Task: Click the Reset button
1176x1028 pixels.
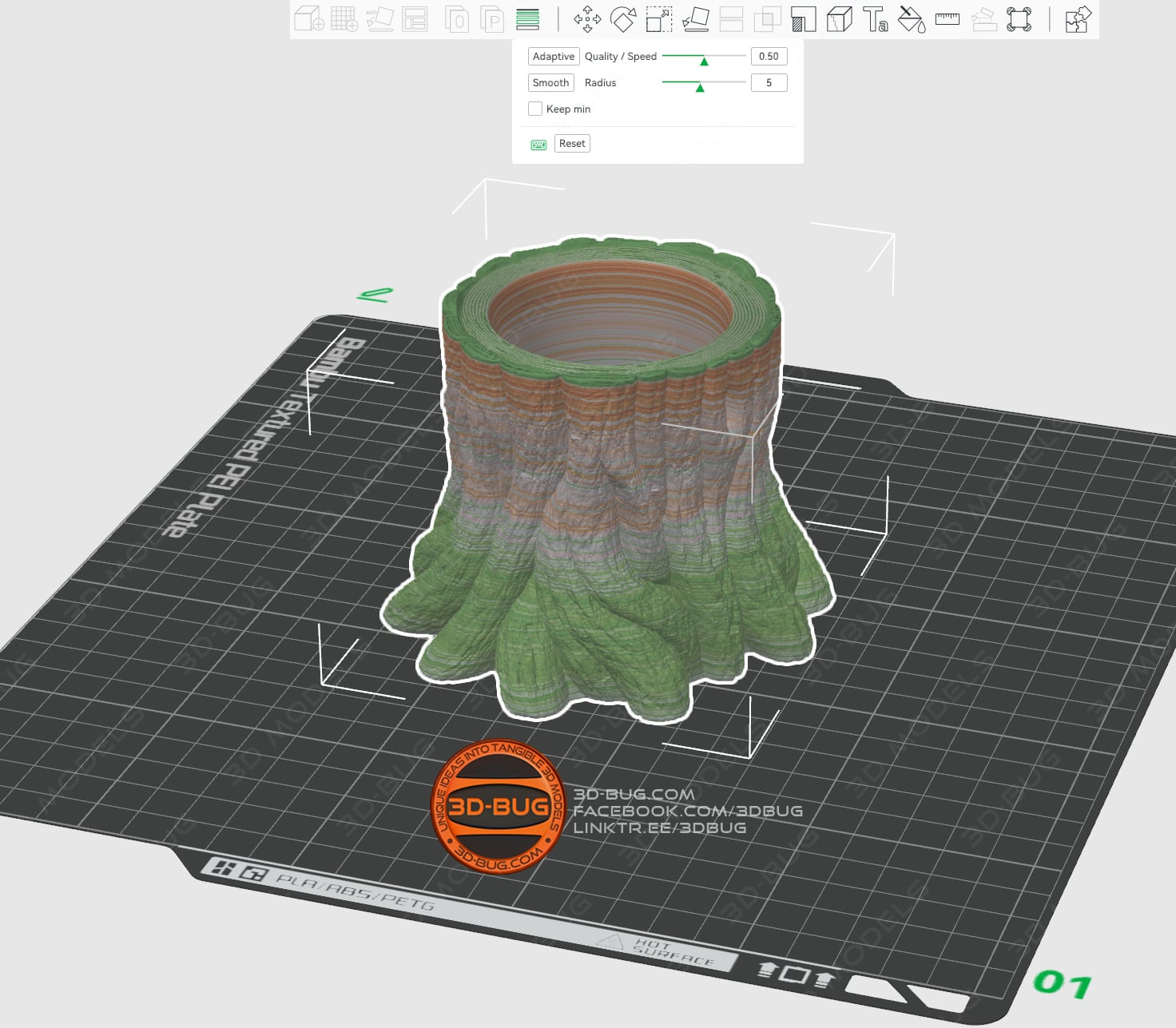Action: [572, 144]
